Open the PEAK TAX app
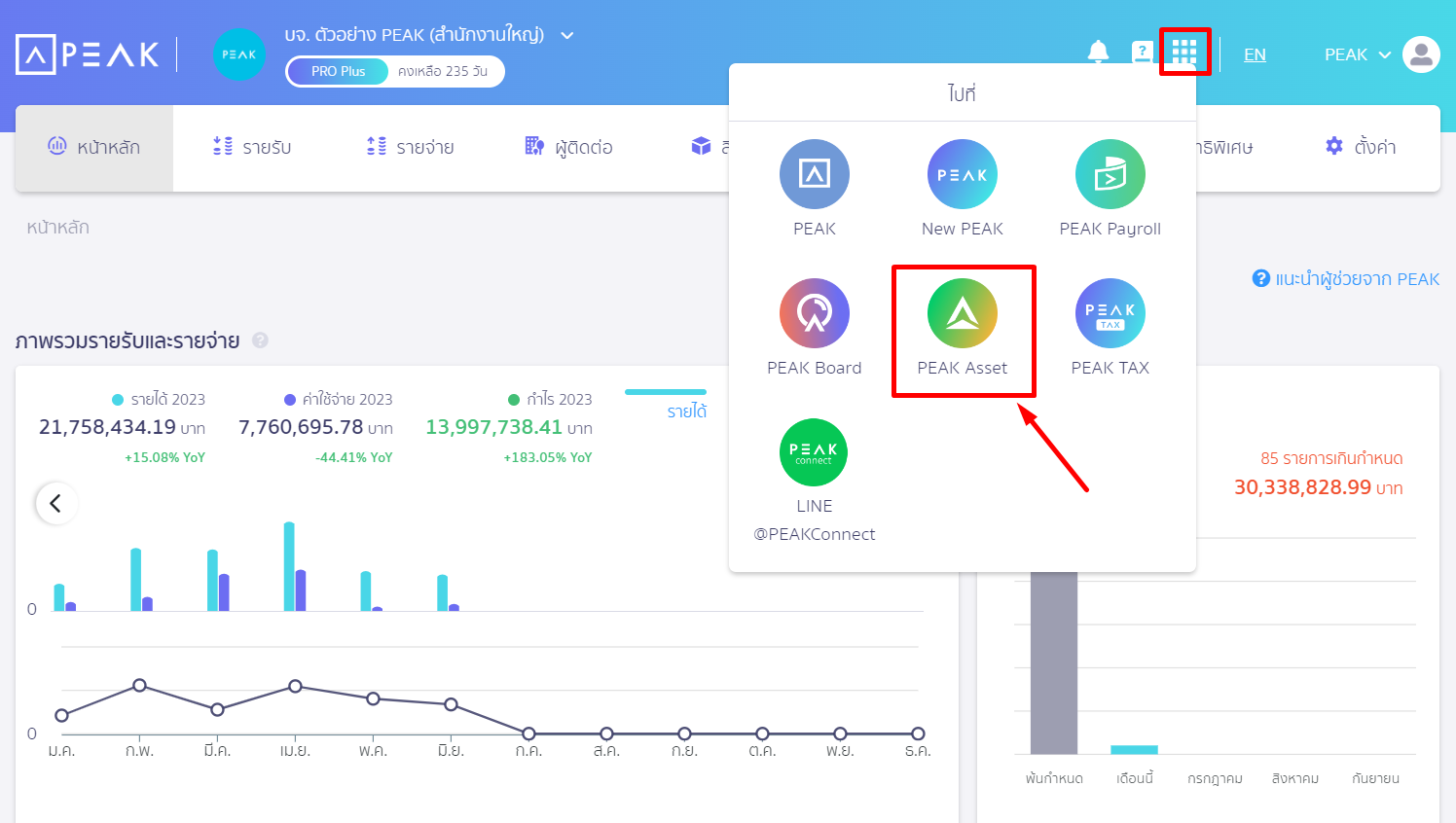The width and height of the screenshot is (1456, 823). (1110, 313)
